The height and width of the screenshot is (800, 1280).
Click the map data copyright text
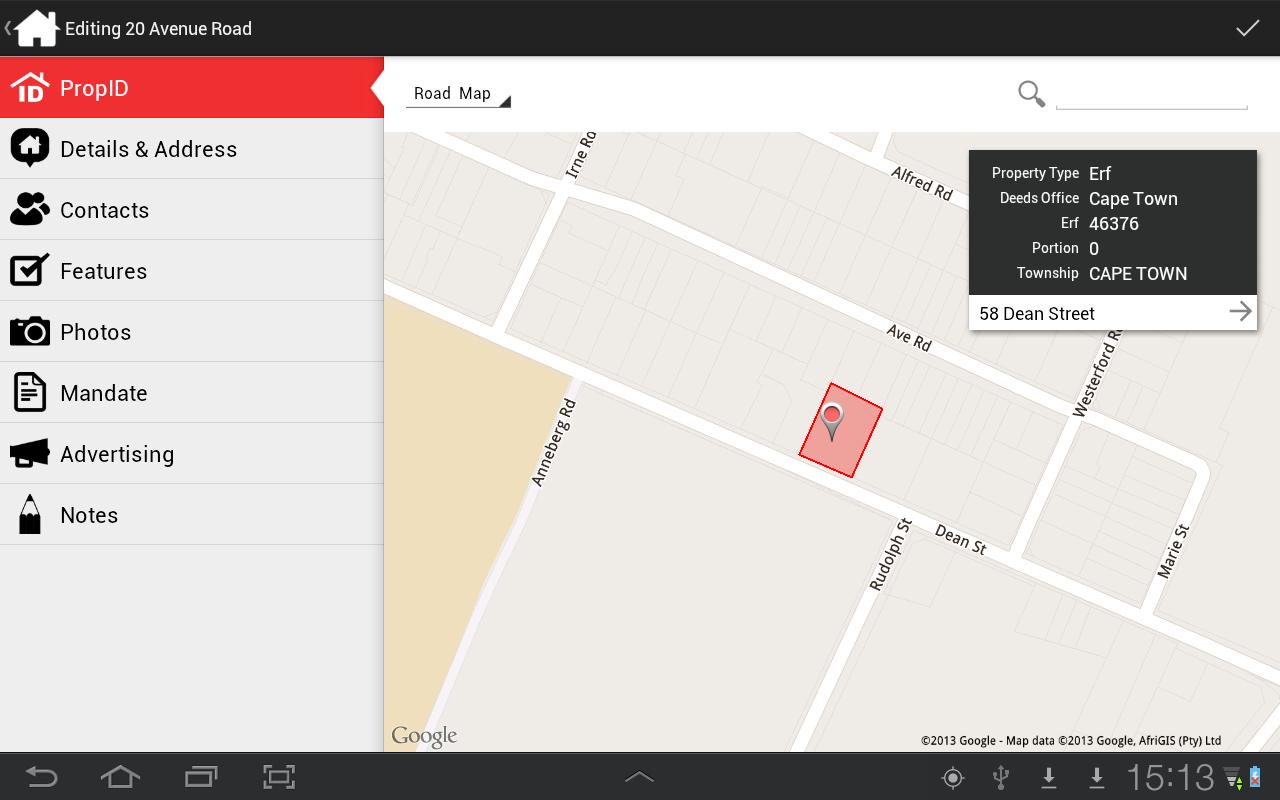pos(1071,741)
